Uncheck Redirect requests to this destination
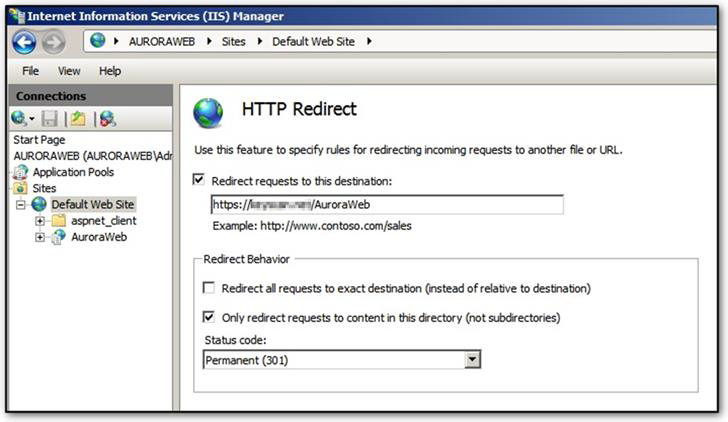Screen dimensions: 728x422 pos(200,181)
